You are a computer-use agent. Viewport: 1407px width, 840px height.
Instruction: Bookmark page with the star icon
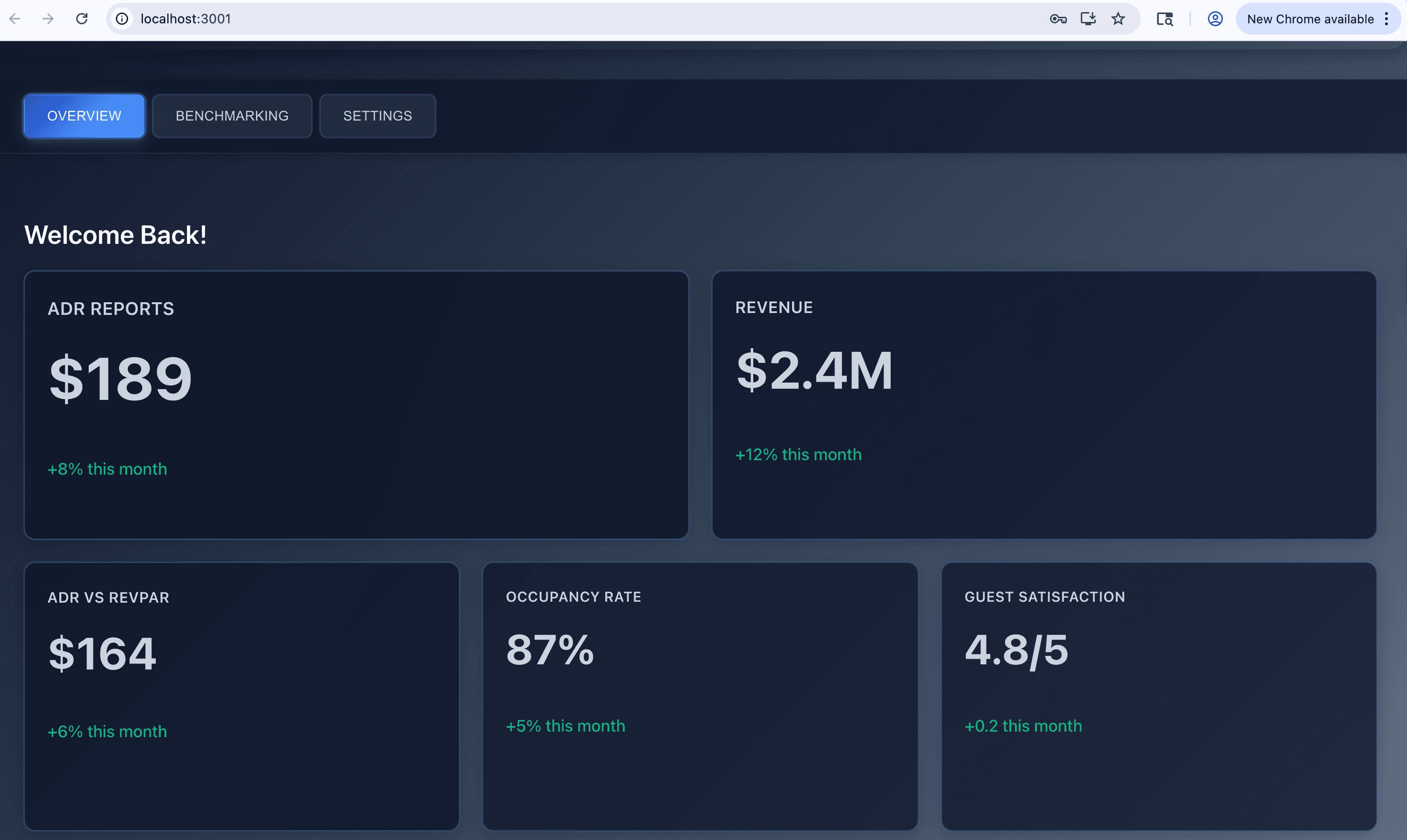1118,19
